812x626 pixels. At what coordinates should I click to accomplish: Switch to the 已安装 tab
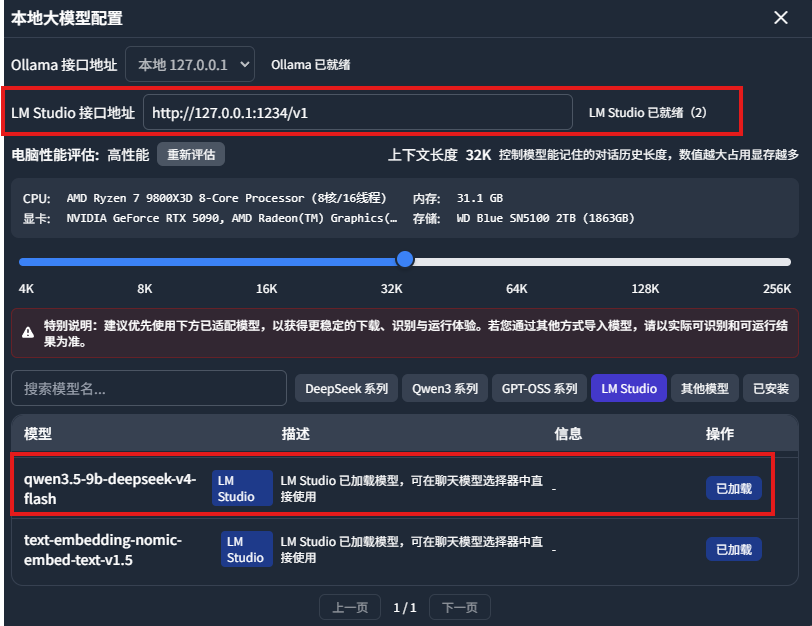click(771, 388)
